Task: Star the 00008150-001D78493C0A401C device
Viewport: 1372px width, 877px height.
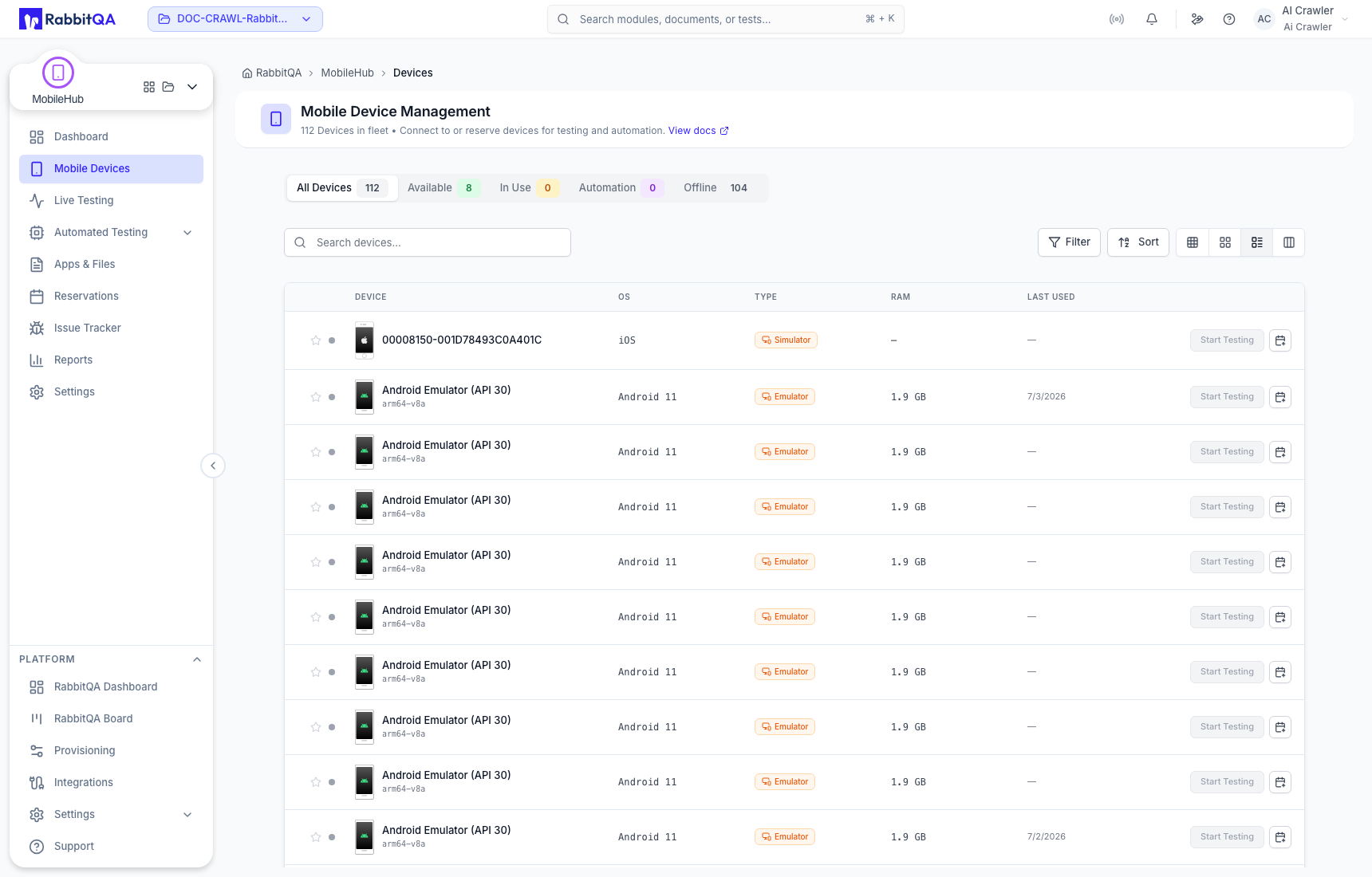Action: click(316, 340)
